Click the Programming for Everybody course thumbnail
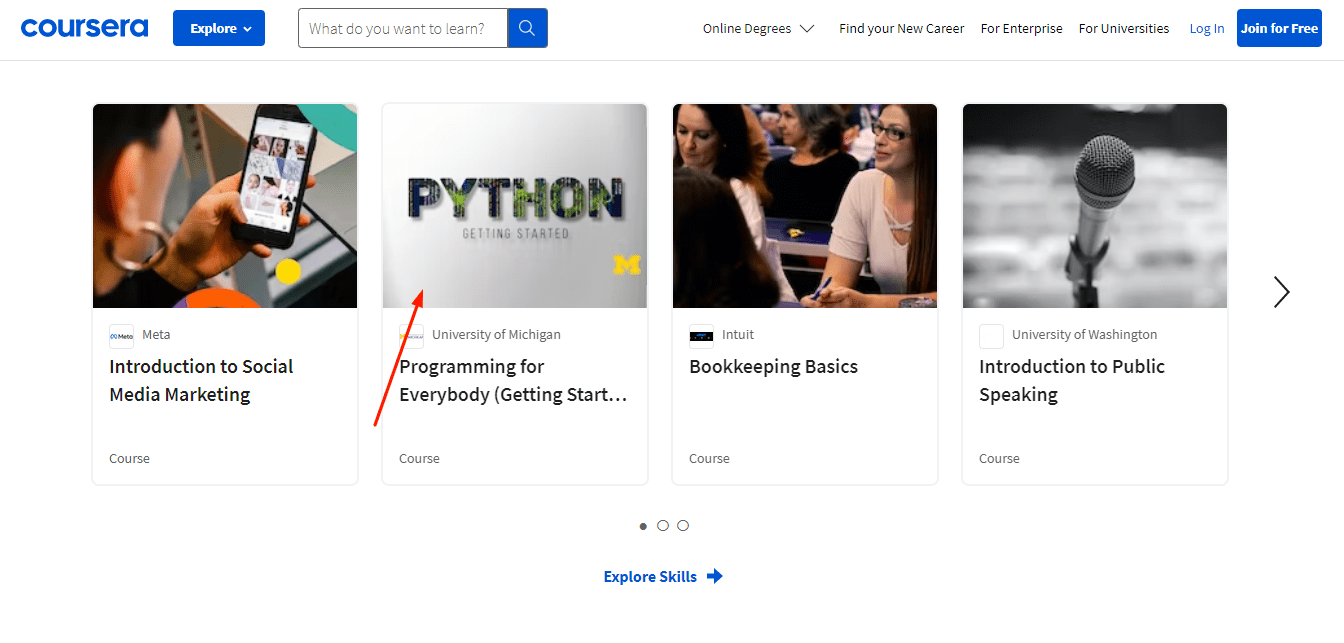Viewport: 1344px width, 643px height. tap(514, 205)
